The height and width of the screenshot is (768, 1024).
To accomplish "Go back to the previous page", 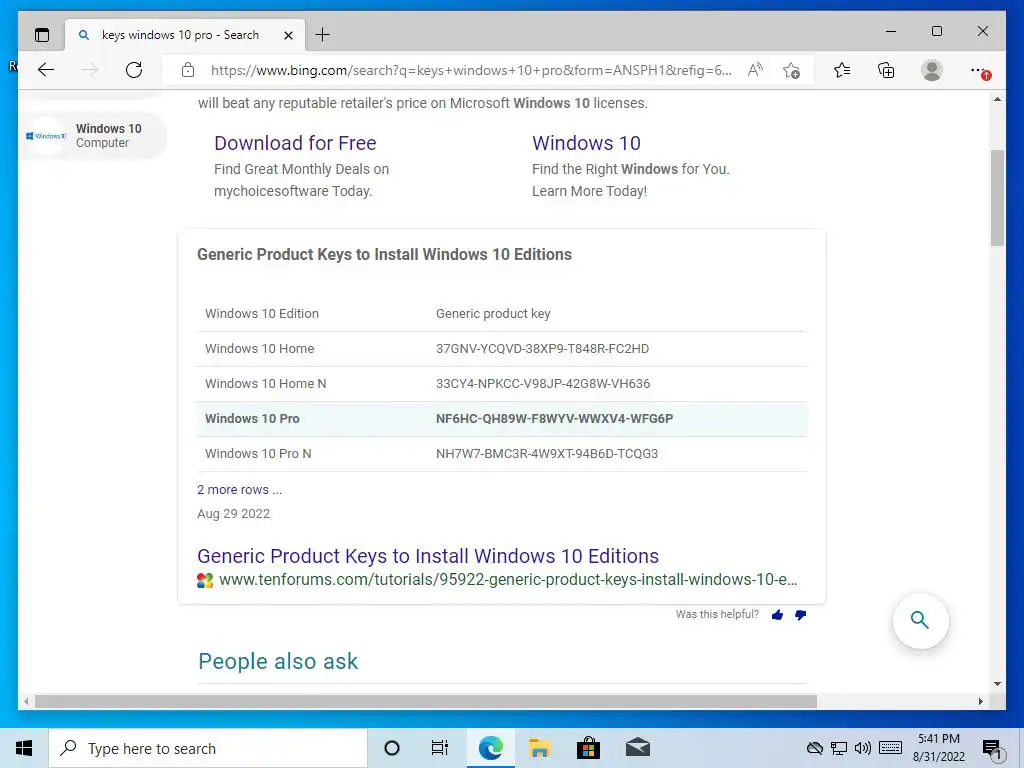I will pyautogui.click(x=46, y=70).
